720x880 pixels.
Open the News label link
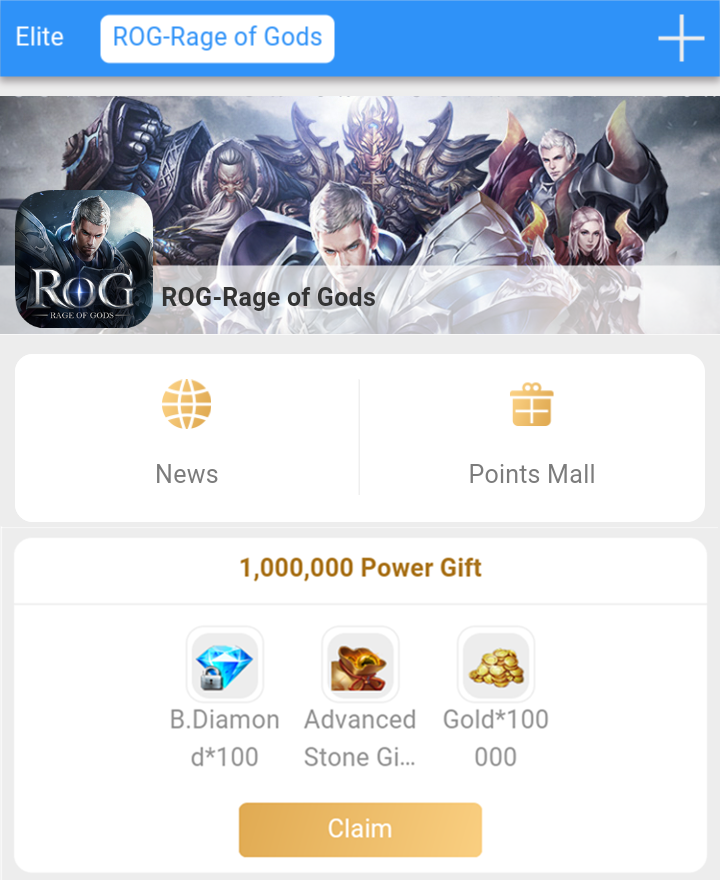[186, 474]
